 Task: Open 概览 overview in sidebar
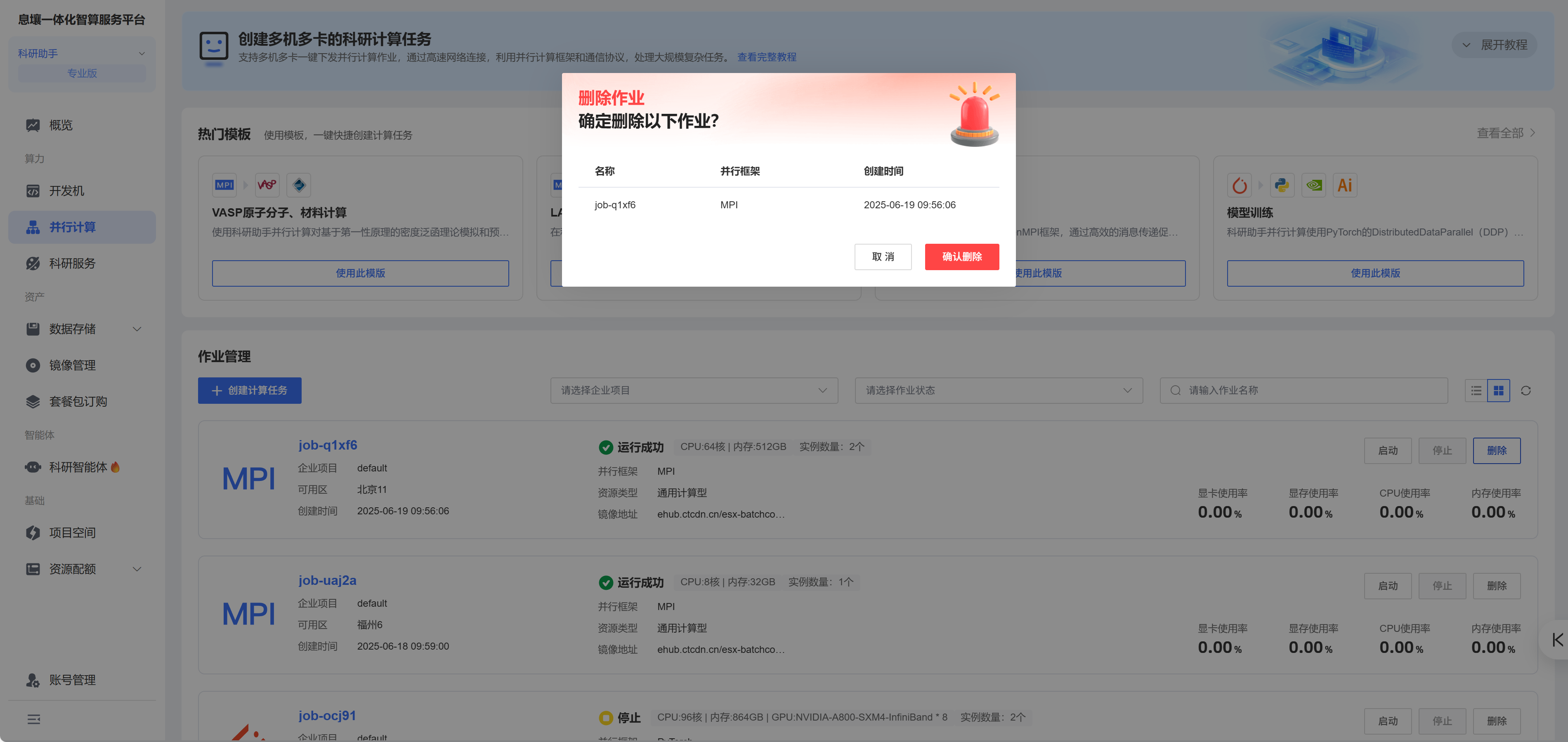coord(82,125)
